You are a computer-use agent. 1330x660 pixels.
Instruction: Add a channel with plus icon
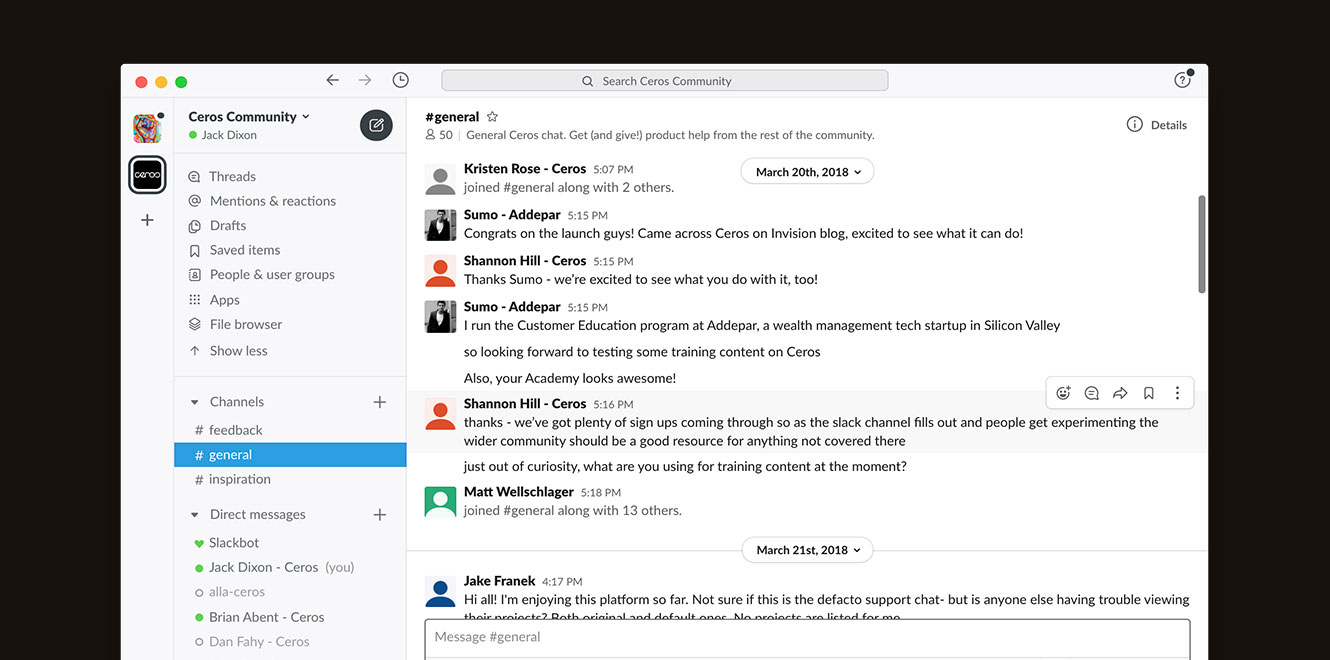(380, 402)
